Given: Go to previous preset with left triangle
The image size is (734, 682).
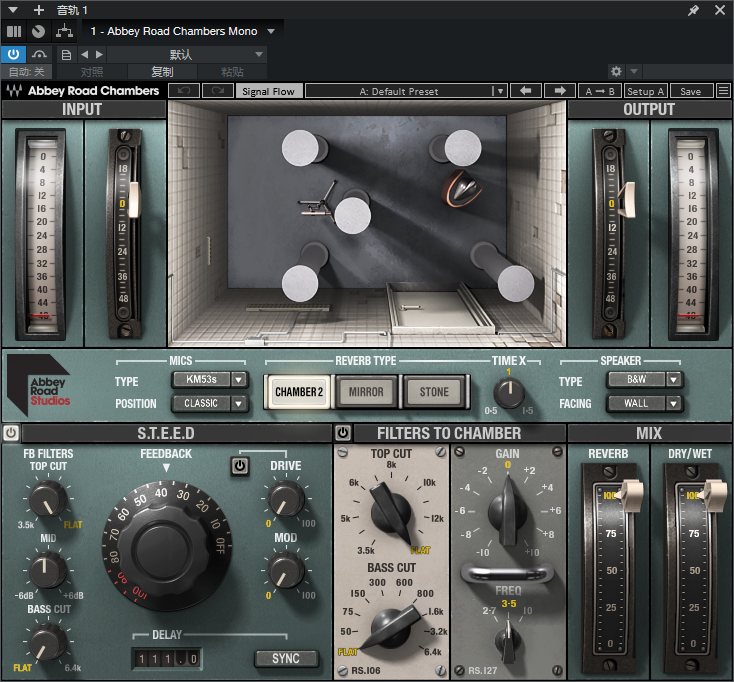Looking at the screenshot, I should pyautogui.click(x=84, y=55).
